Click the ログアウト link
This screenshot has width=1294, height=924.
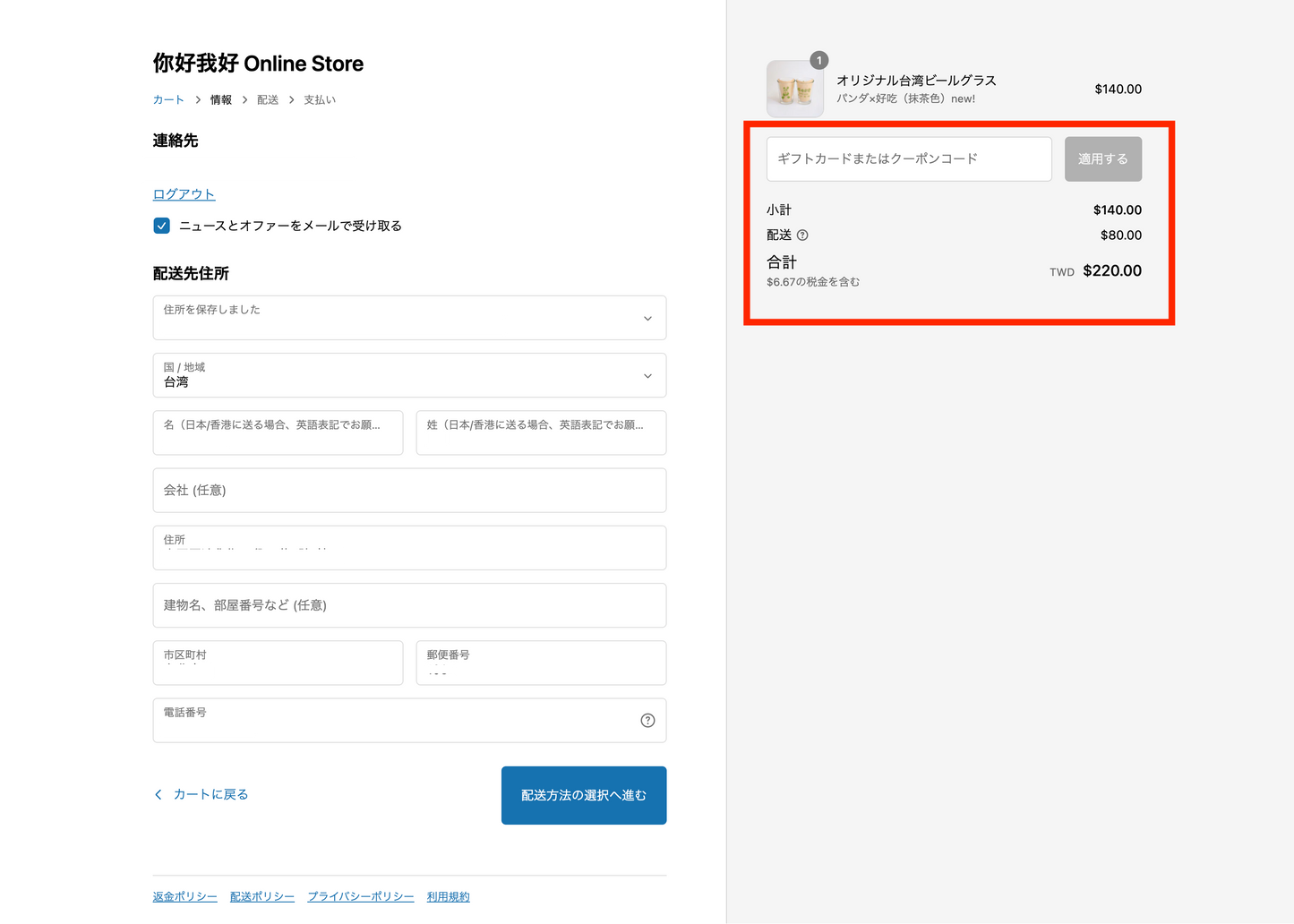[184, 194]
